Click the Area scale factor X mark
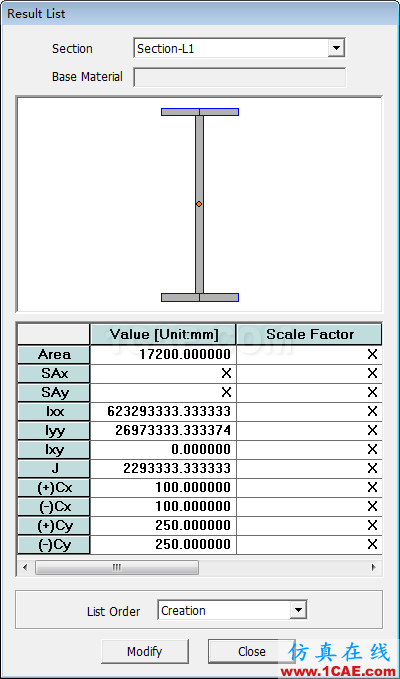 [x=372, y=354]
